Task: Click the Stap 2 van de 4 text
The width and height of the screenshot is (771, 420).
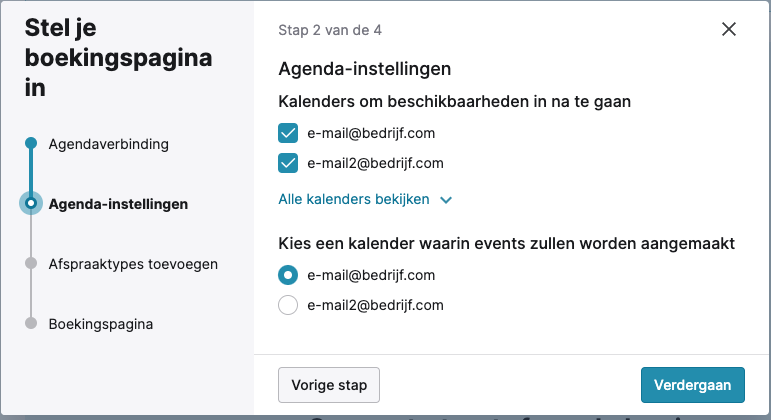Action: [x=330, y=30]
